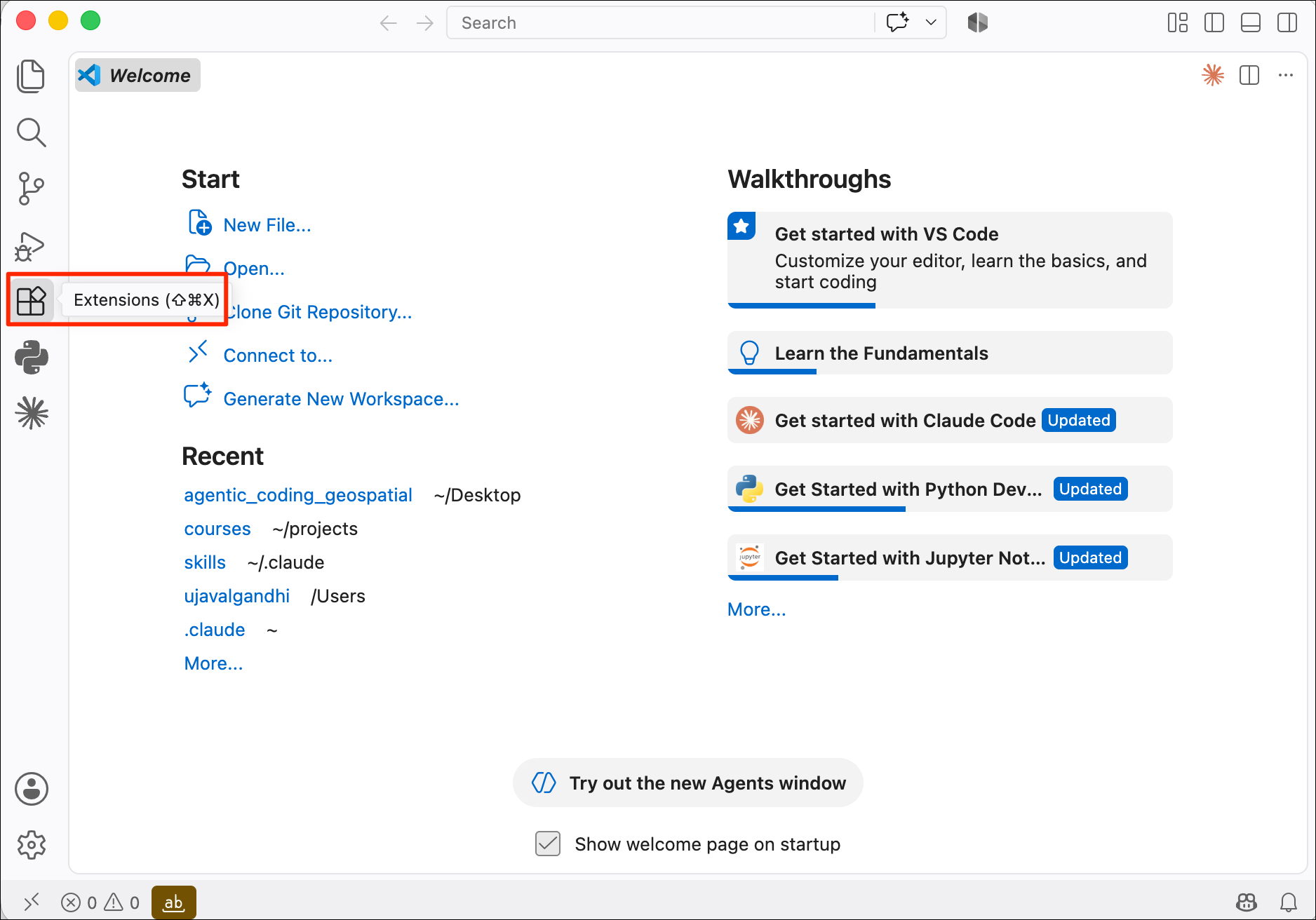The image size is (1316, 920).
Task: Open the recent ujavalgandhi folder
Action: (237, 596)
